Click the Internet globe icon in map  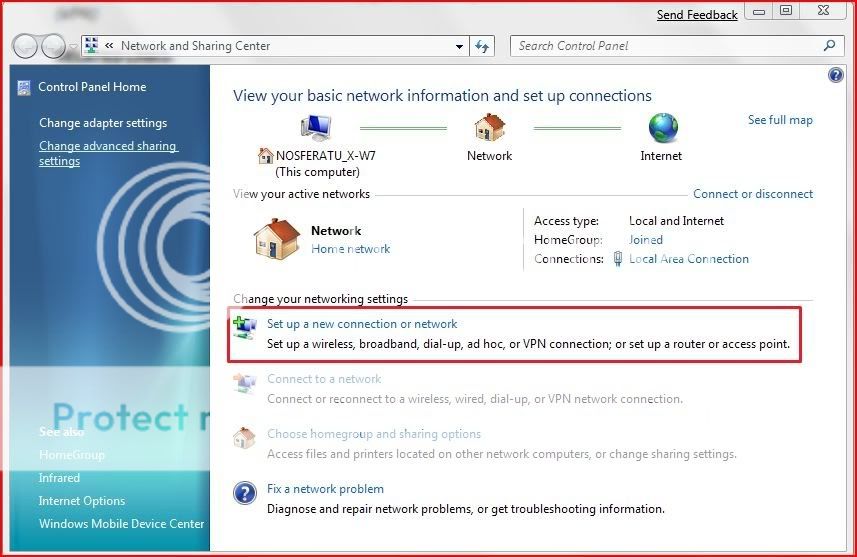(663, 128)
